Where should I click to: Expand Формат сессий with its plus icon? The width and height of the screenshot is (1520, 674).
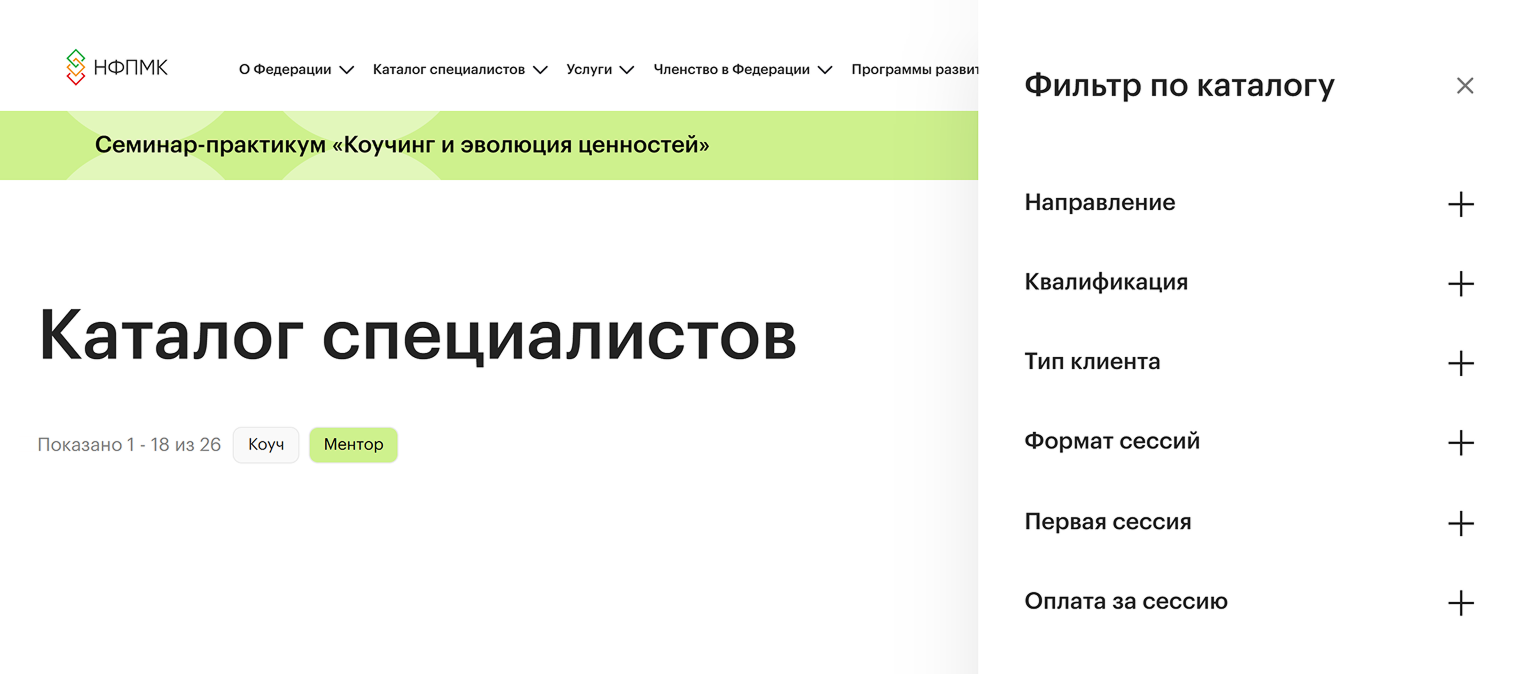tap(1461, 443)
